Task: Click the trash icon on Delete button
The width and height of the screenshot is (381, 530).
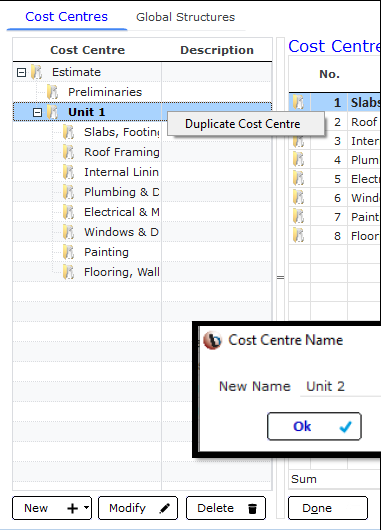Action: click(253, 508)
